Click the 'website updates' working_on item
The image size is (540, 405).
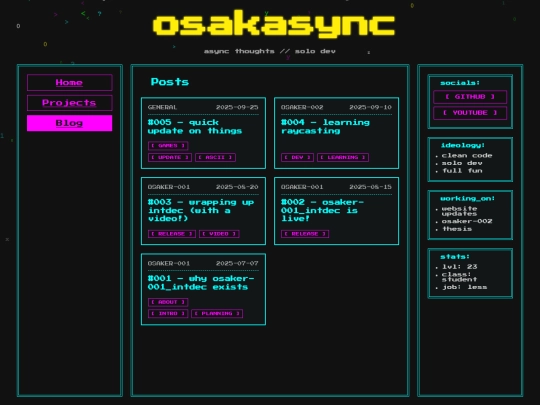(x=459, y=211)
